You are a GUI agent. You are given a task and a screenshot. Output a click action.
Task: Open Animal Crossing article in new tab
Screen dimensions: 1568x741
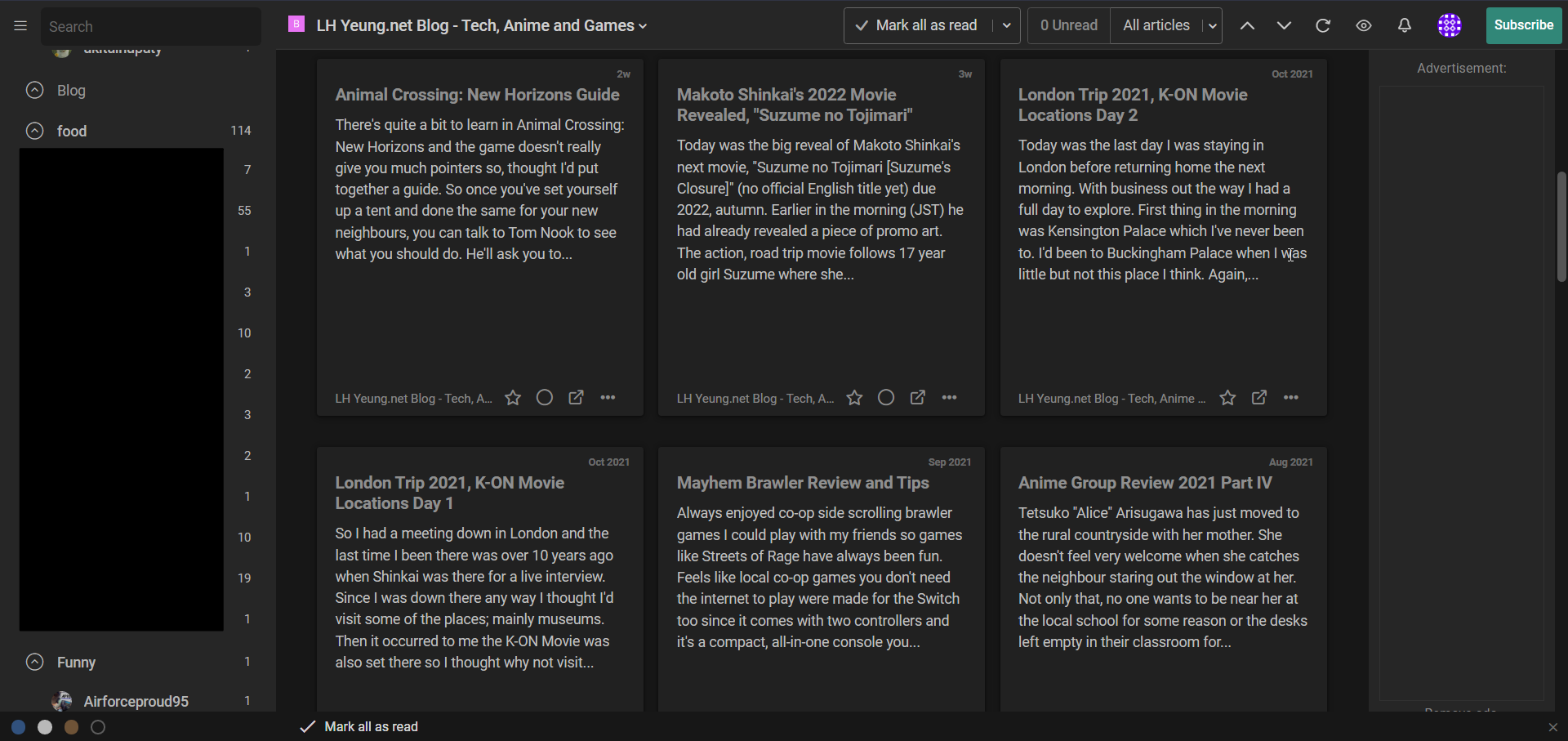pyautogui.click(x=576, y=398)
